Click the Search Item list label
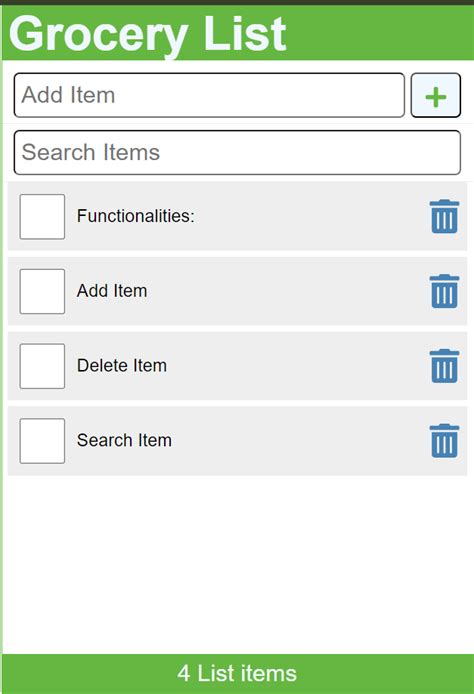Viewport: 474px width, 694px height. click(x=124, y=440)
